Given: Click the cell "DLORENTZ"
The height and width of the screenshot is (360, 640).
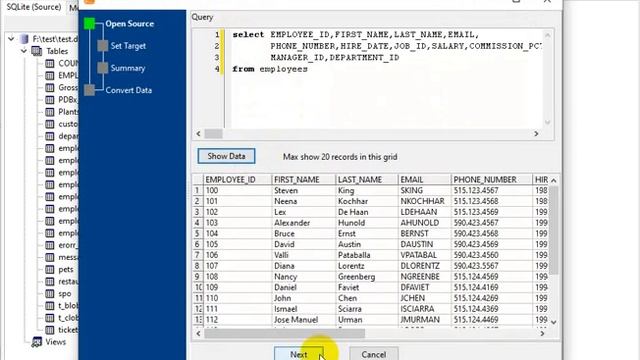Looking at the screenshot, I should click(x=424, y=266).
